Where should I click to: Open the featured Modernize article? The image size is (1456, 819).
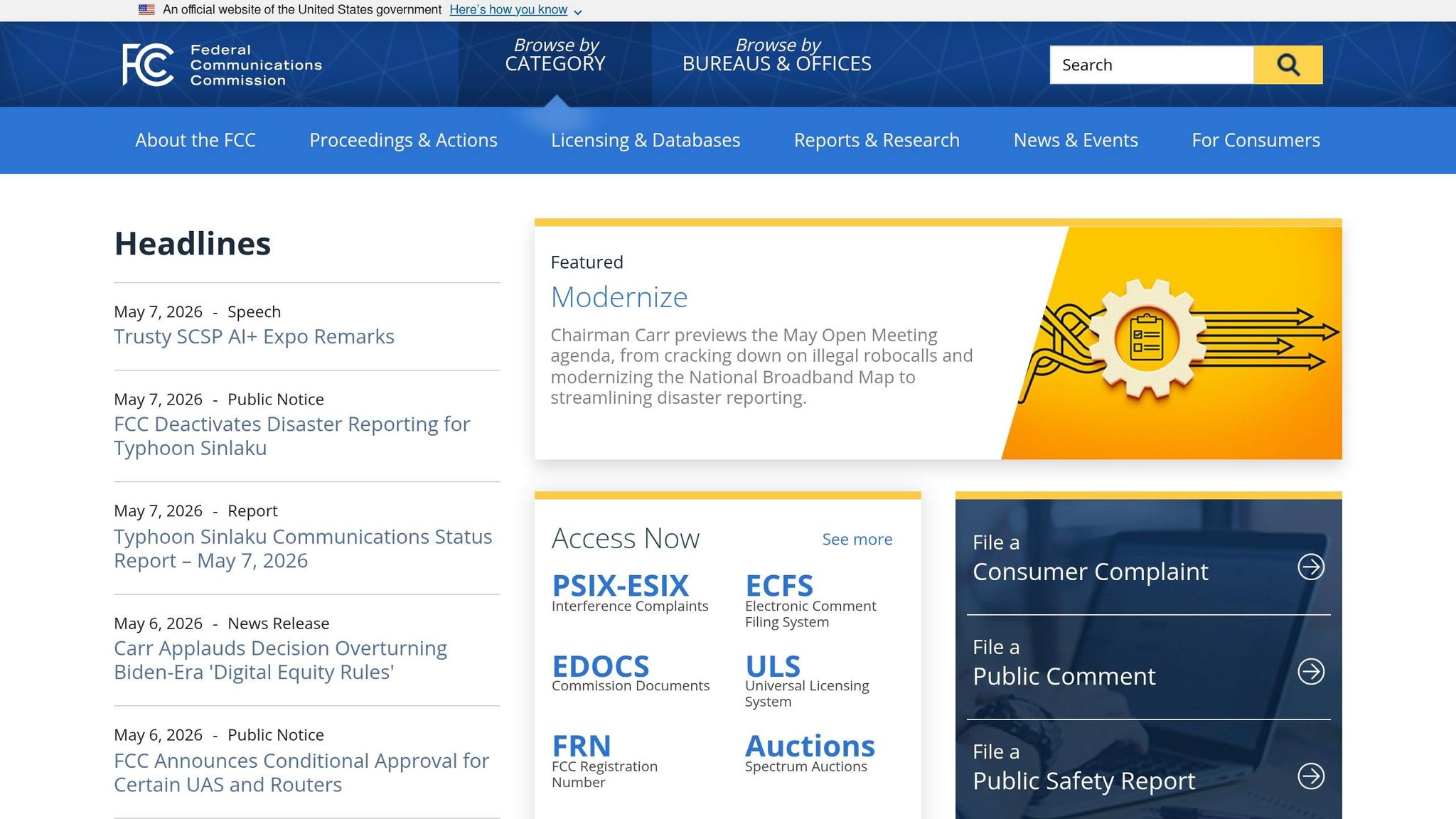click(x=619, y=296)
